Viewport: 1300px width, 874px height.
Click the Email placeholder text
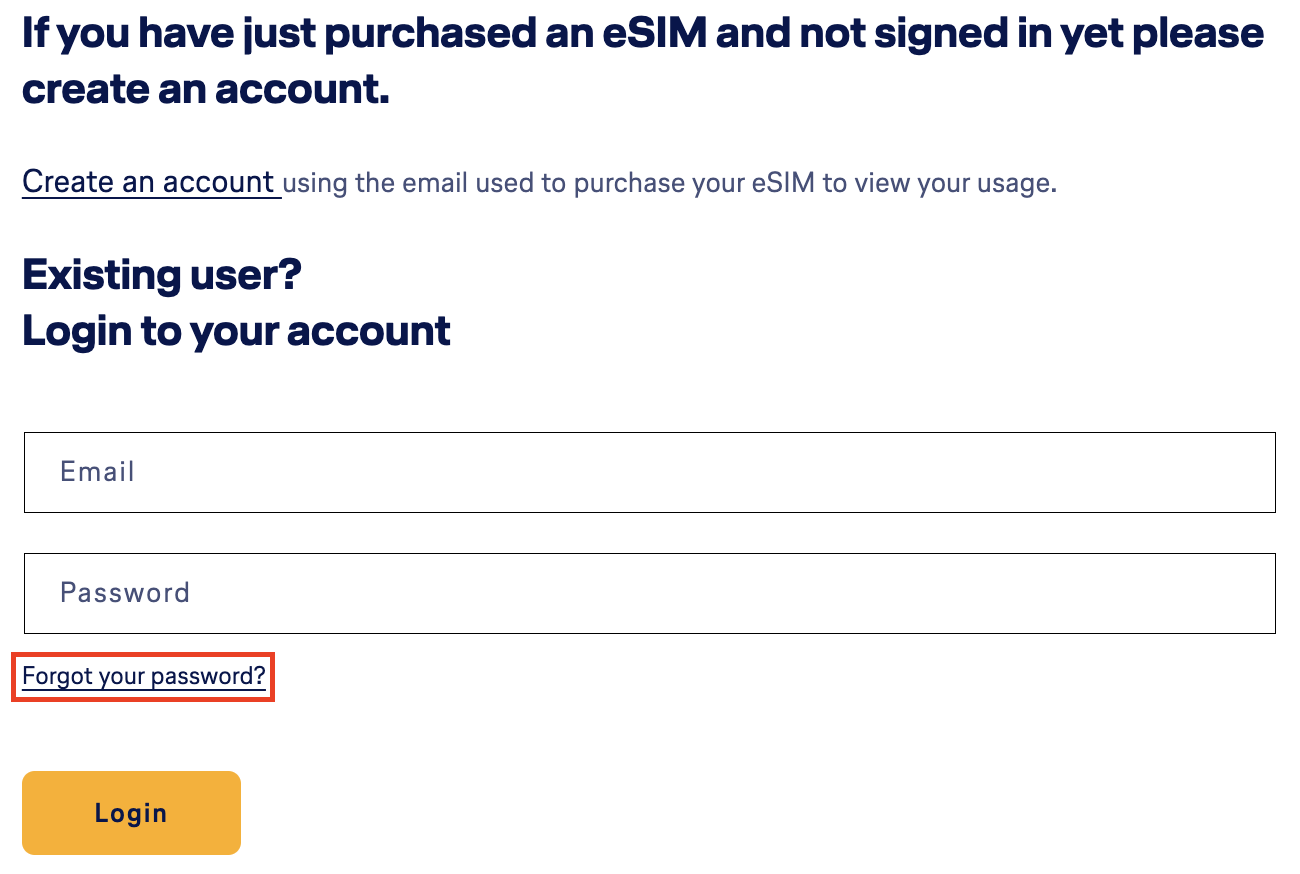click(x=97, y=472)
